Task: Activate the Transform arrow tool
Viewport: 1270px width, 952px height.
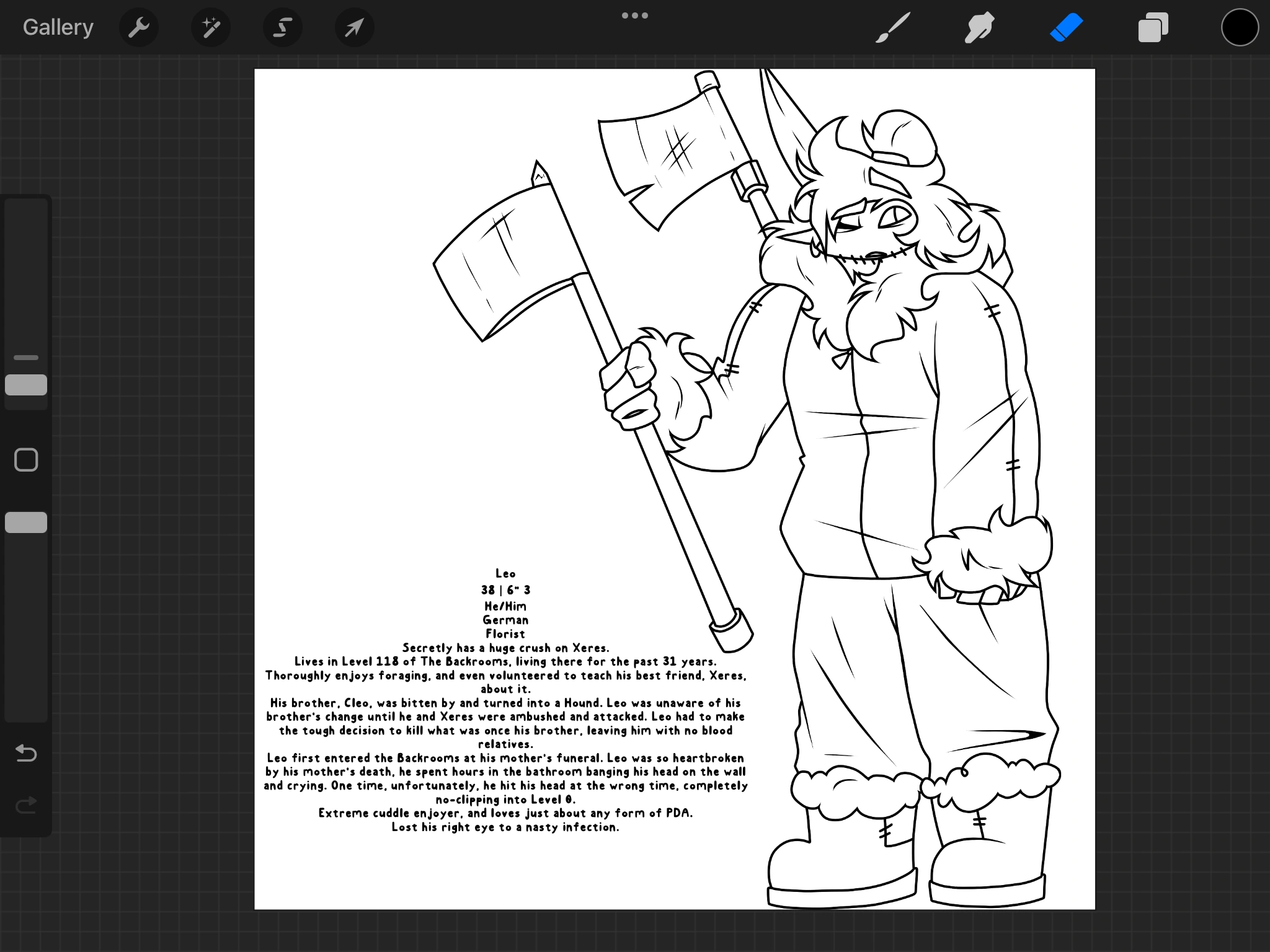Action: [x=353, y=27]
